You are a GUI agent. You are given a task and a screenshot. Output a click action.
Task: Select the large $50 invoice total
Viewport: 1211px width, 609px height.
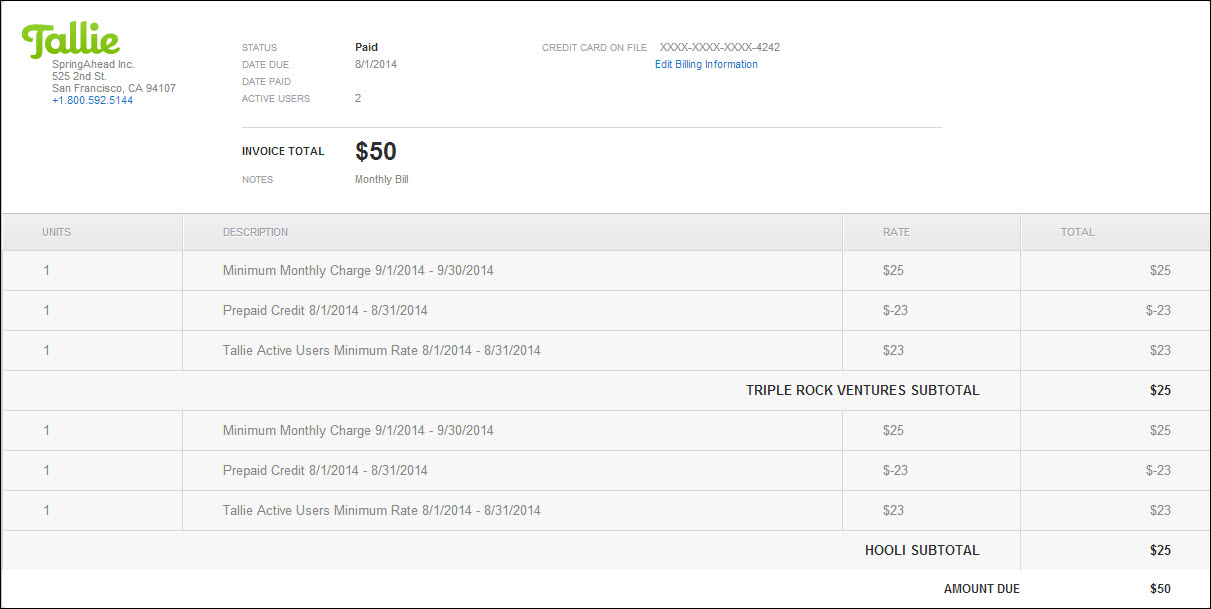pyautogui.click(x=376, y=151)
